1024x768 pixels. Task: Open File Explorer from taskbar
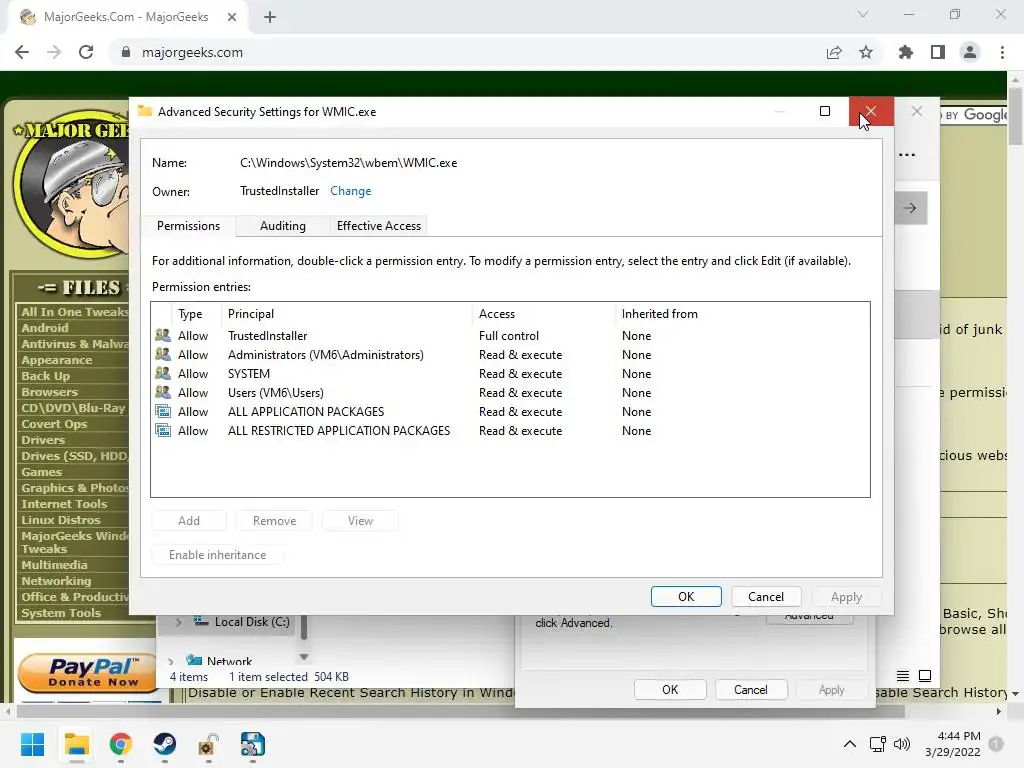pos(76,744)
